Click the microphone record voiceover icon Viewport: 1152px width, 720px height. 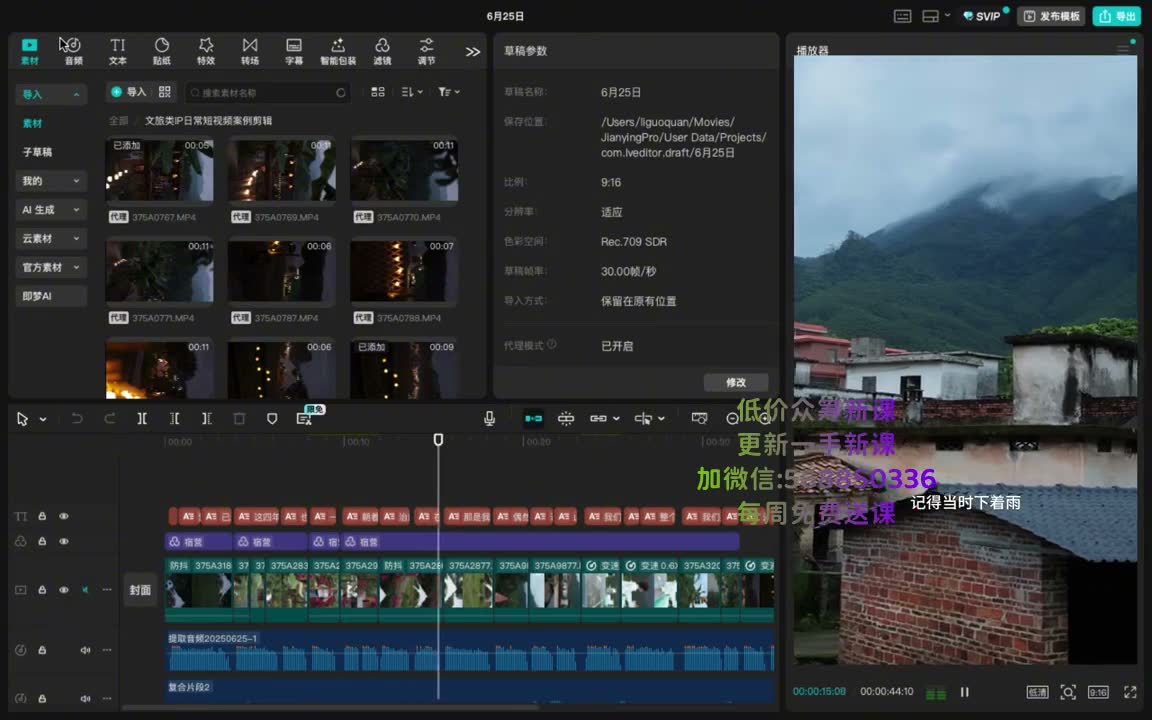[489, 418]
